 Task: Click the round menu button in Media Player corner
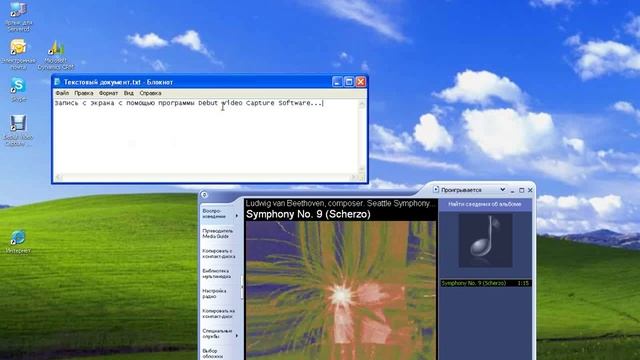pyautogui.click(x=204, y=195)
